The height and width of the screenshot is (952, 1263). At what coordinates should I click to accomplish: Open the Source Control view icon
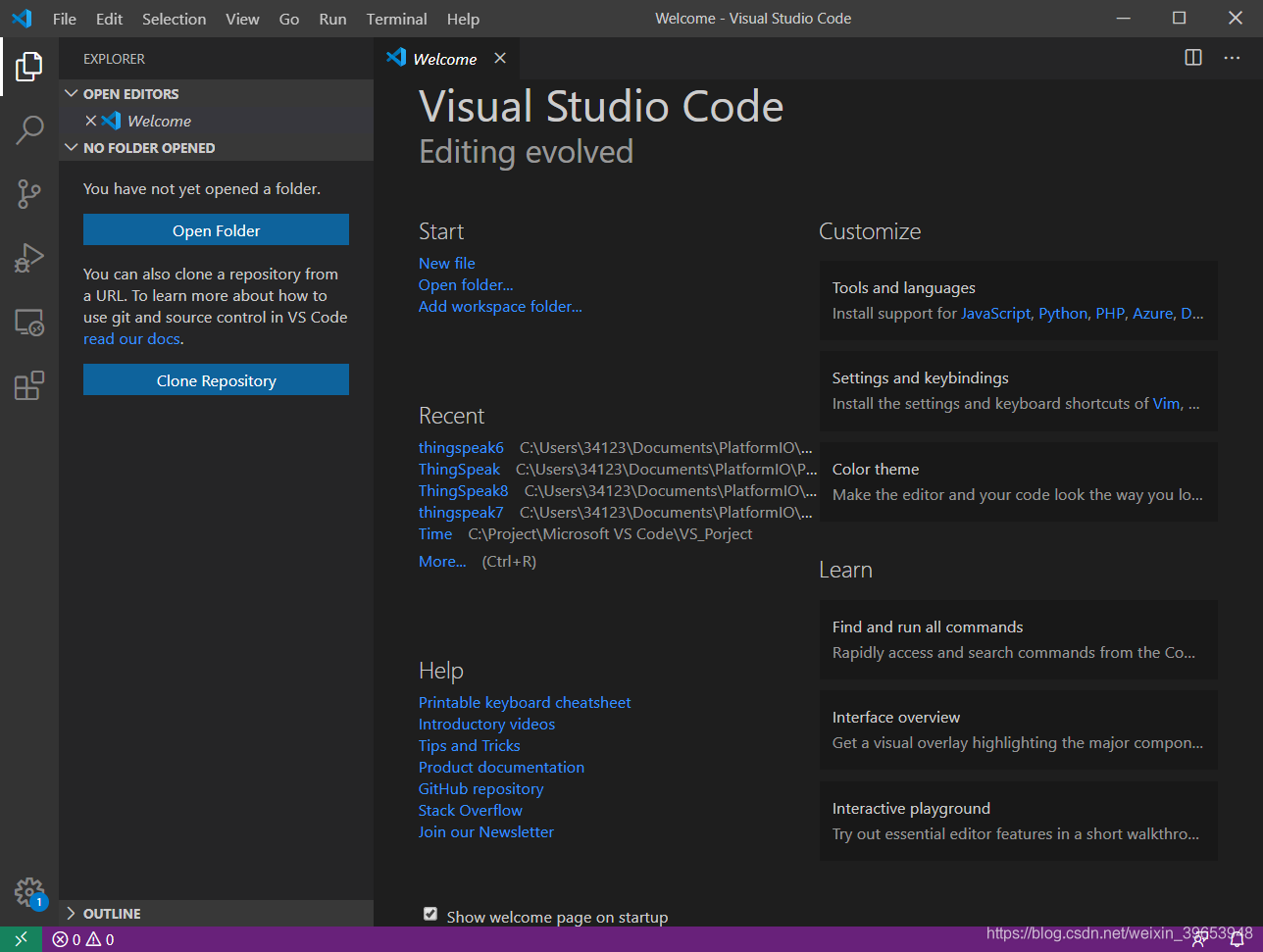pyautogui.click(x=29, y=194)
